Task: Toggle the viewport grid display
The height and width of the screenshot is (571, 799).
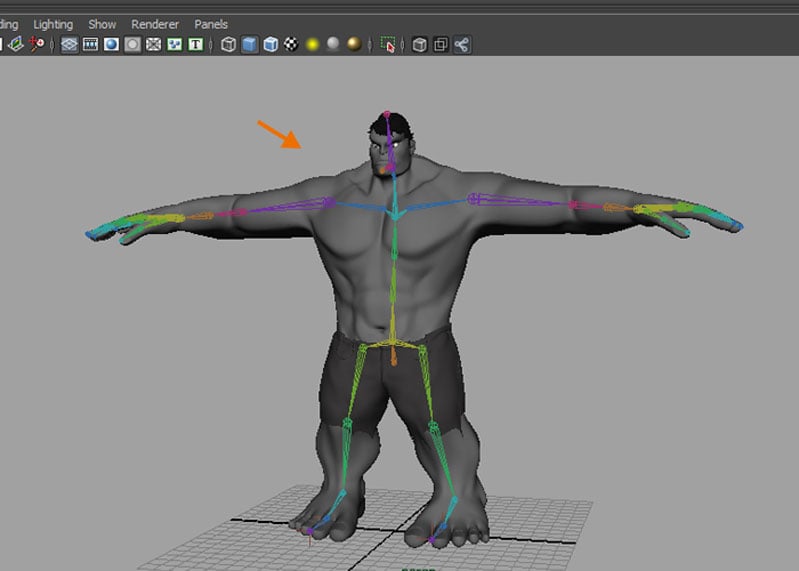Action: coord(69,44)
